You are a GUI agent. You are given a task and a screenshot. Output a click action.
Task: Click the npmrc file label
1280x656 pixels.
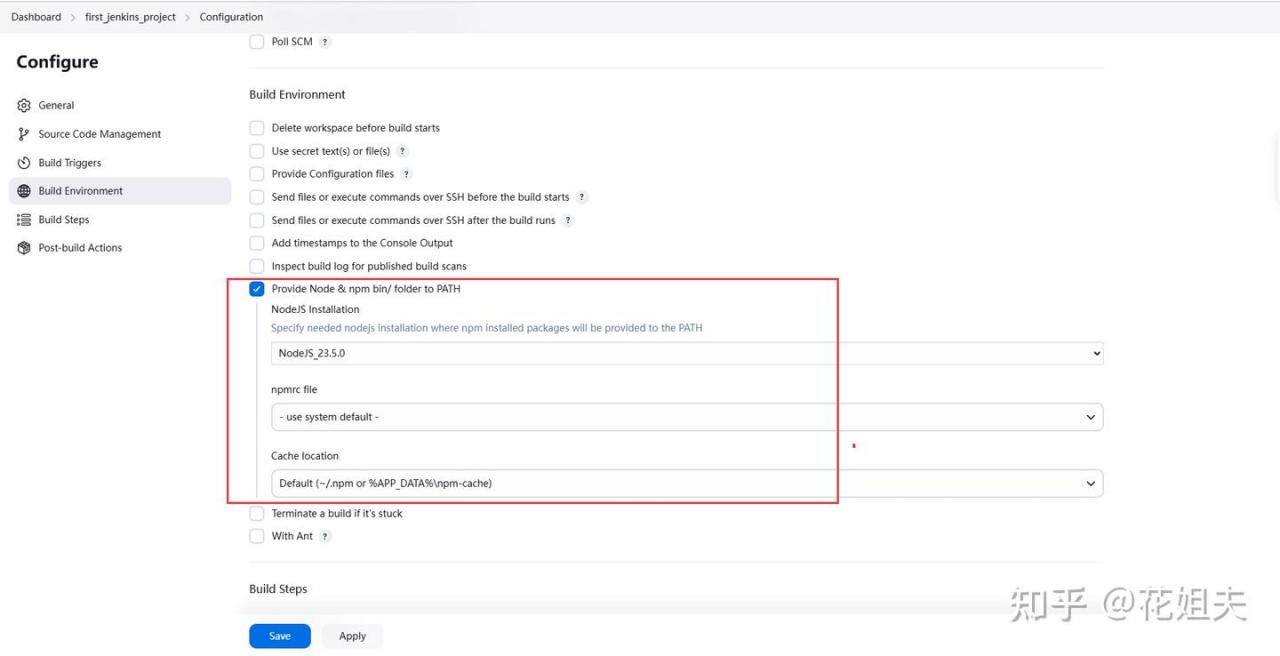pyautogui.click(x=294, y=390)
